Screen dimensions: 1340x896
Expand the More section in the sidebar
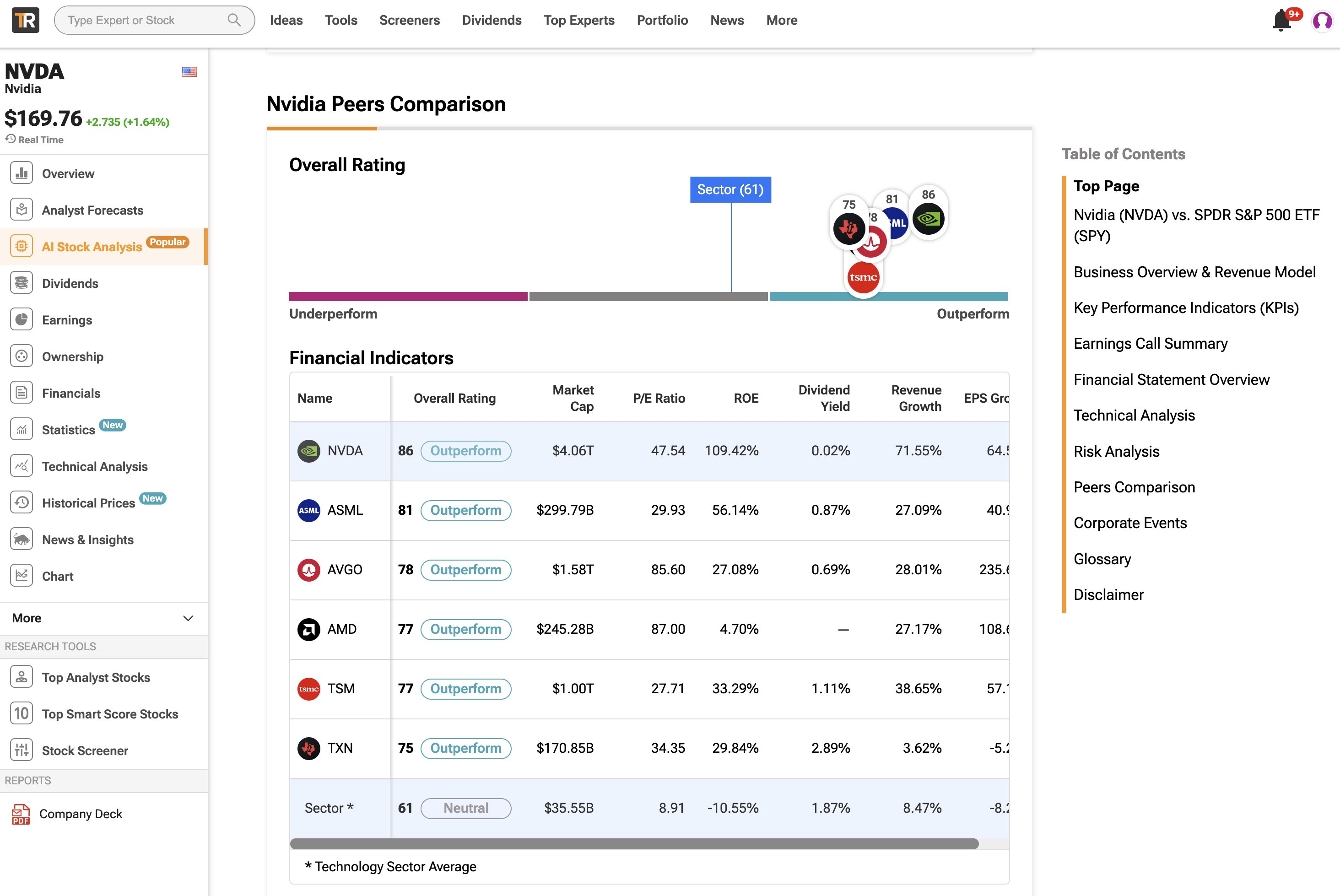188,618
